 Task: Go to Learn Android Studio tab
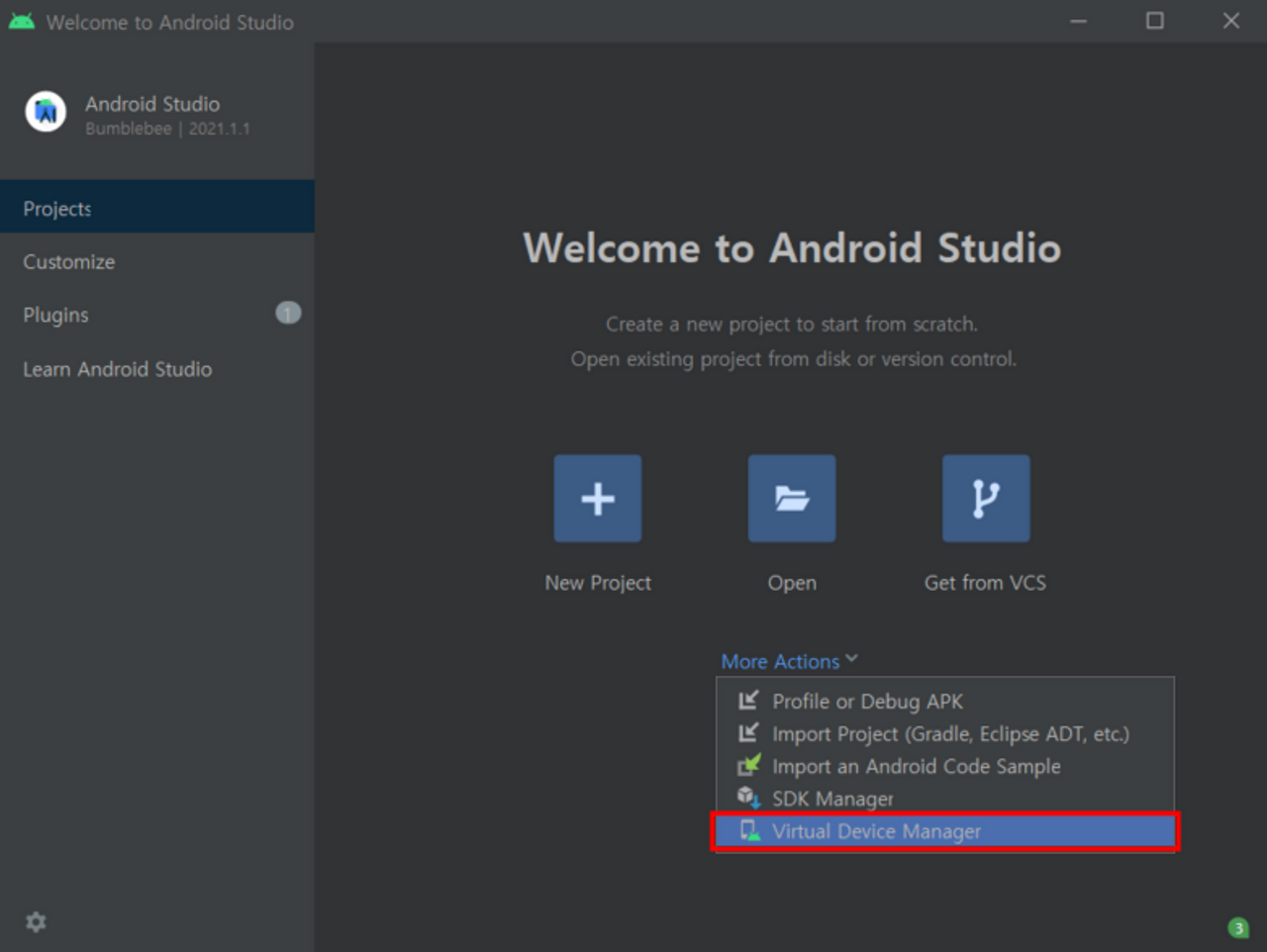click(157, 368)
